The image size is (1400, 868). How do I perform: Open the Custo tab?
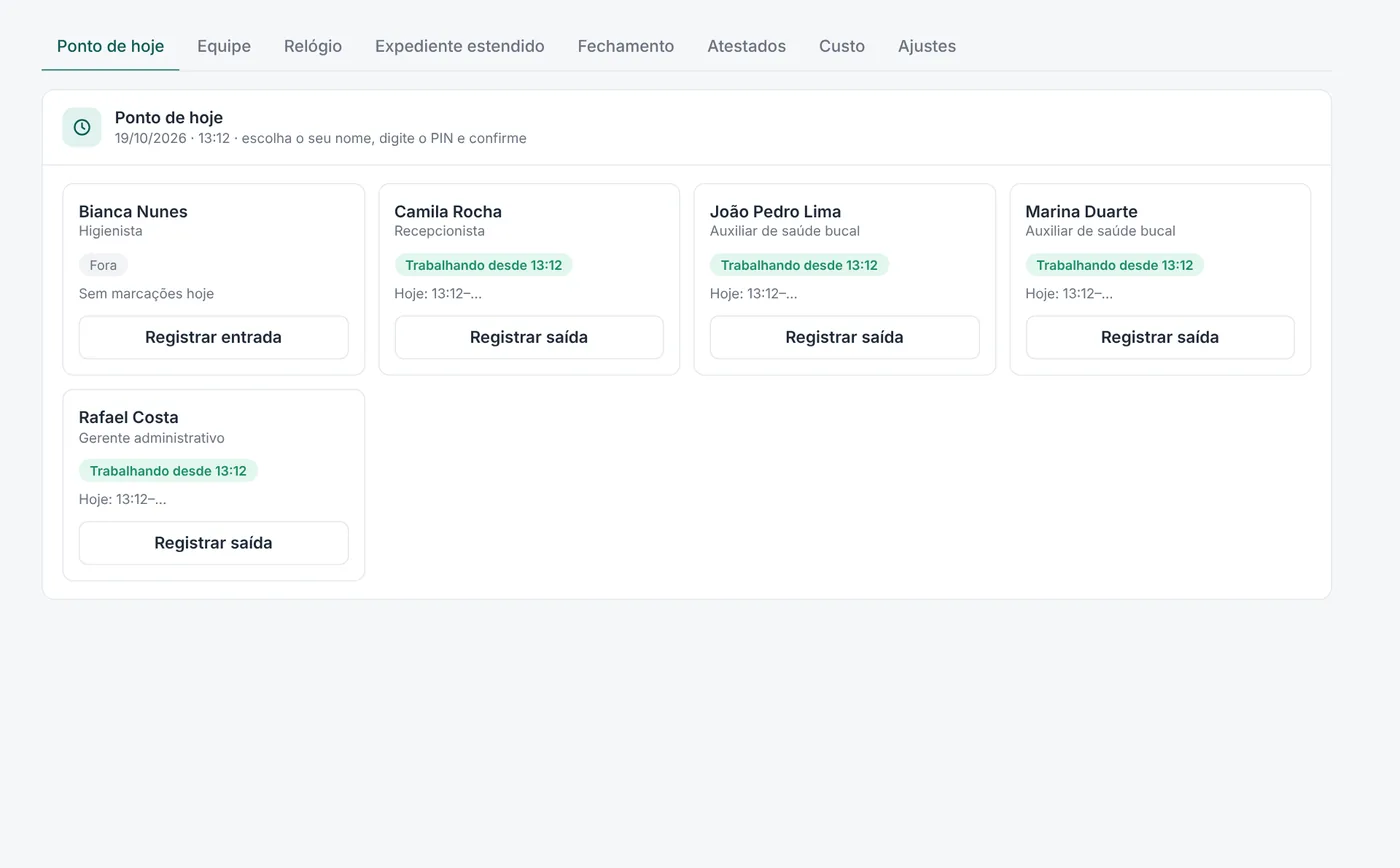point(842,46)
